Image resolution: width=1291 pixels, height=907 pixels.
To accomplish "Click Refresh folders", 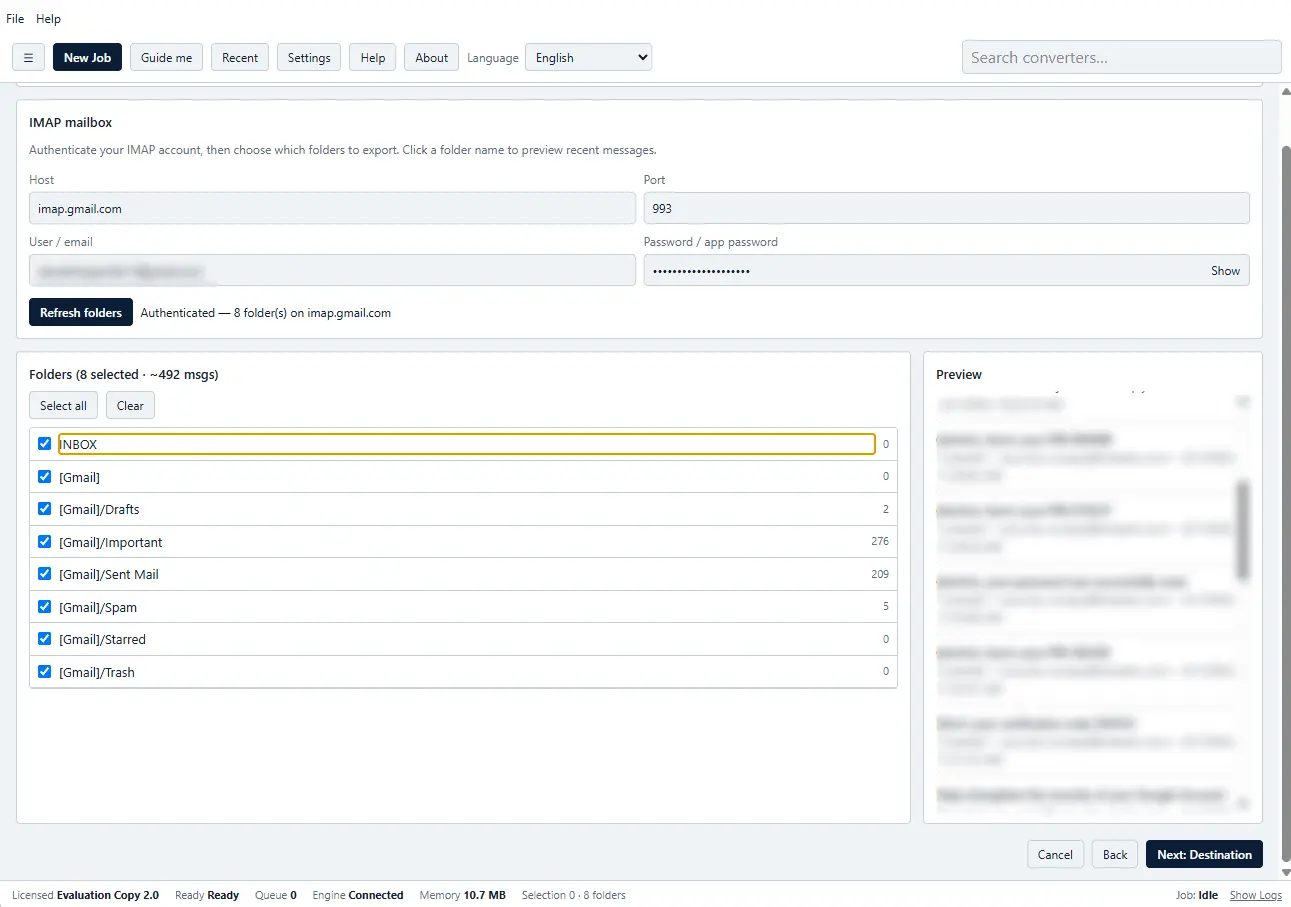I will (81, 312).
